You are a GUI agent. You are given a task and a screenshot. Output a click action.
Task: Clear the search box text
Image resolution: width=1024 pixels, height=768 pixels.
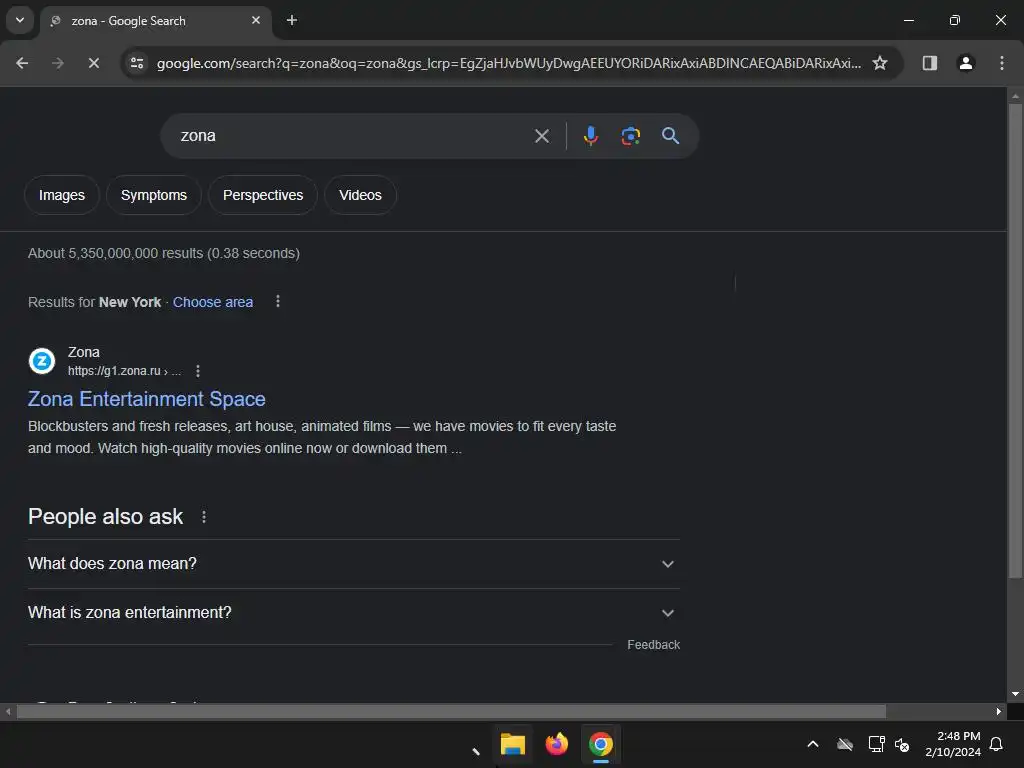tap(541, 136)
